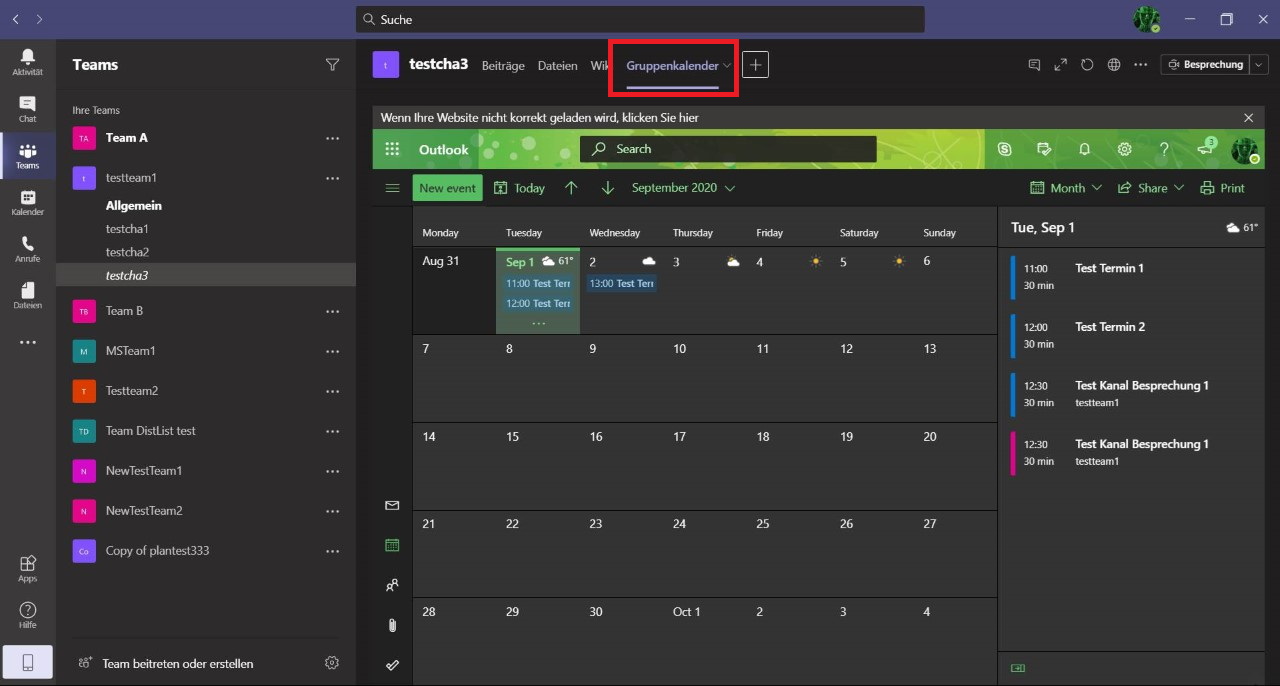
Task: Click the filter icon beside Teams heading
Action: point(332,64)
